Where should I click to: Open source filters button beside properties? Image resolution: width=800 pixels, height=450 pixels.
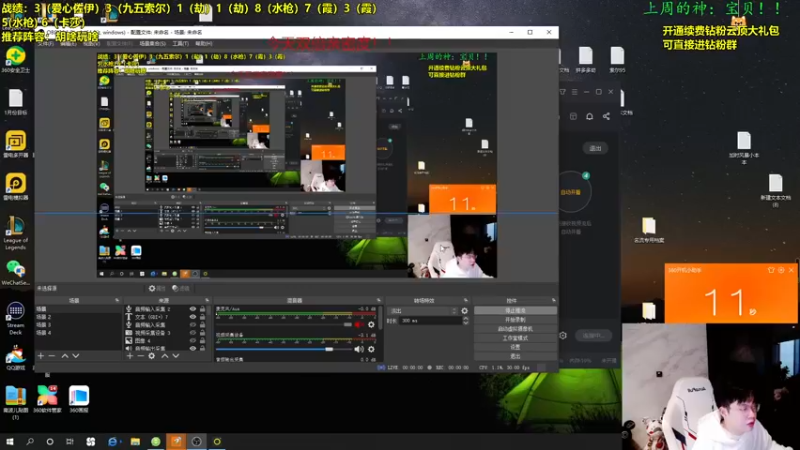[181, 289]
